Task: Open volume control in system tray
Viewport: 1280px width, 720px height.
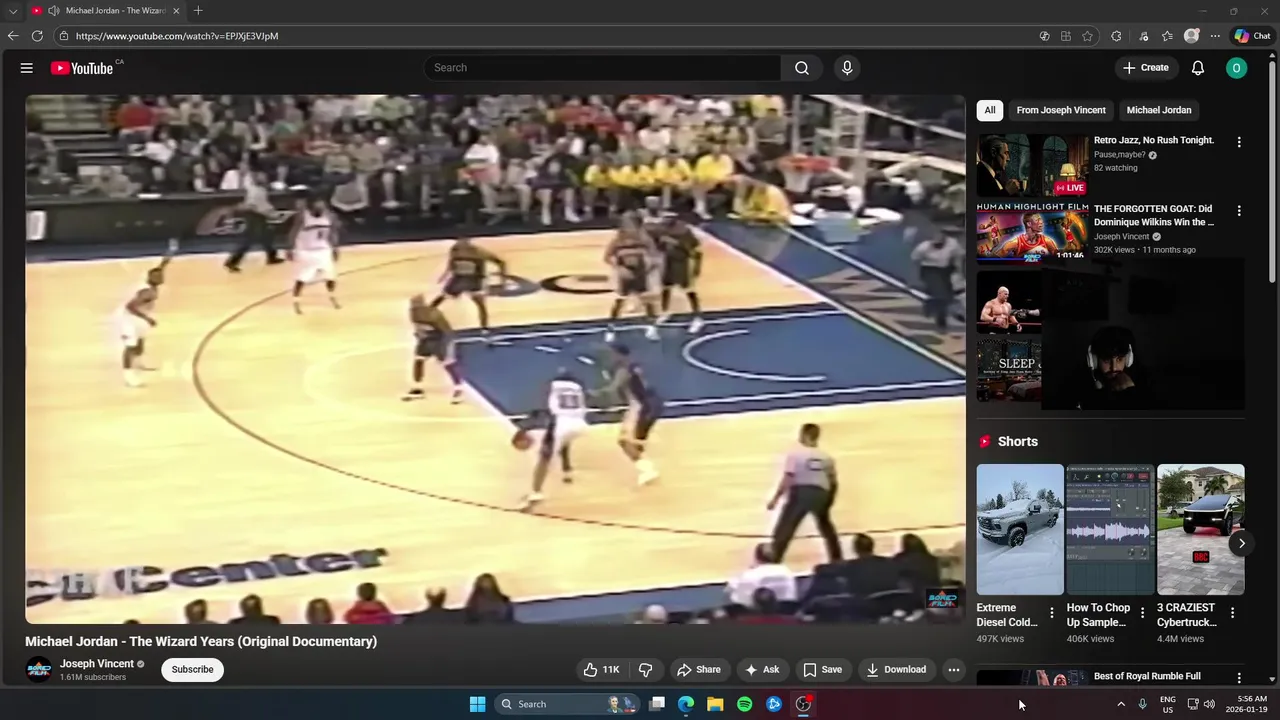Action: point(1209,704)
